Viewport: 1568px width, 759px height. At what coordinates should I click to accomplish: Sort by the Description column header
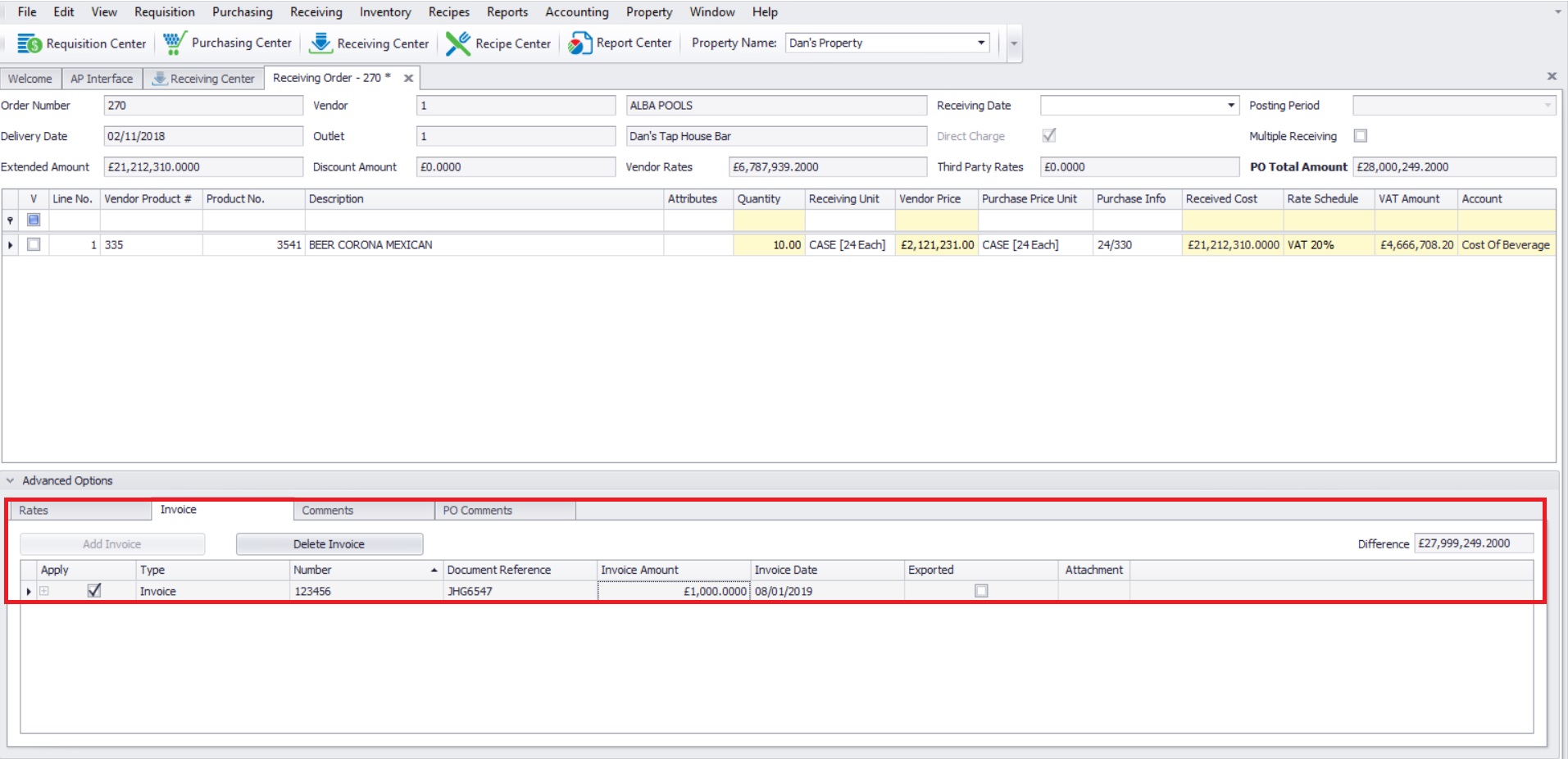coord(484,198)
